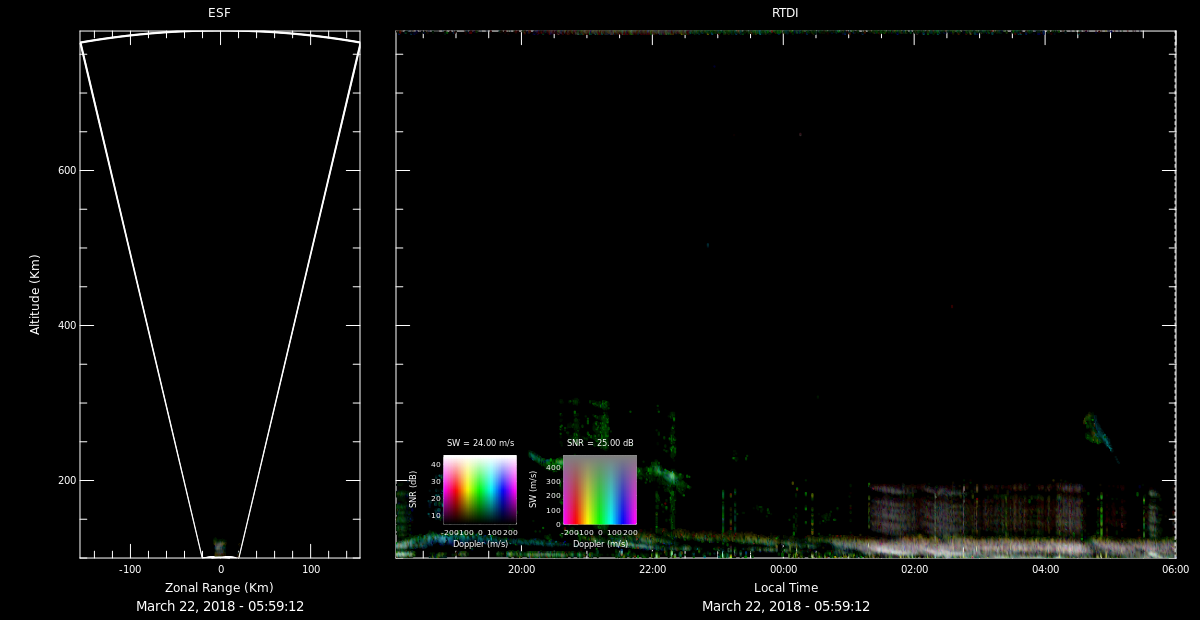Click the 100 zonal range tick label
Viewport: 1200px width, 620px height.
[x=311, y=569]
